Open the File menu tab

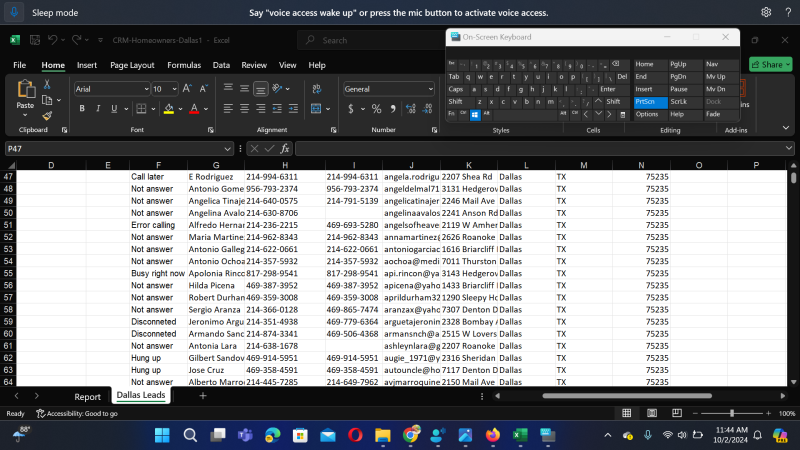[x=19, y=65]
